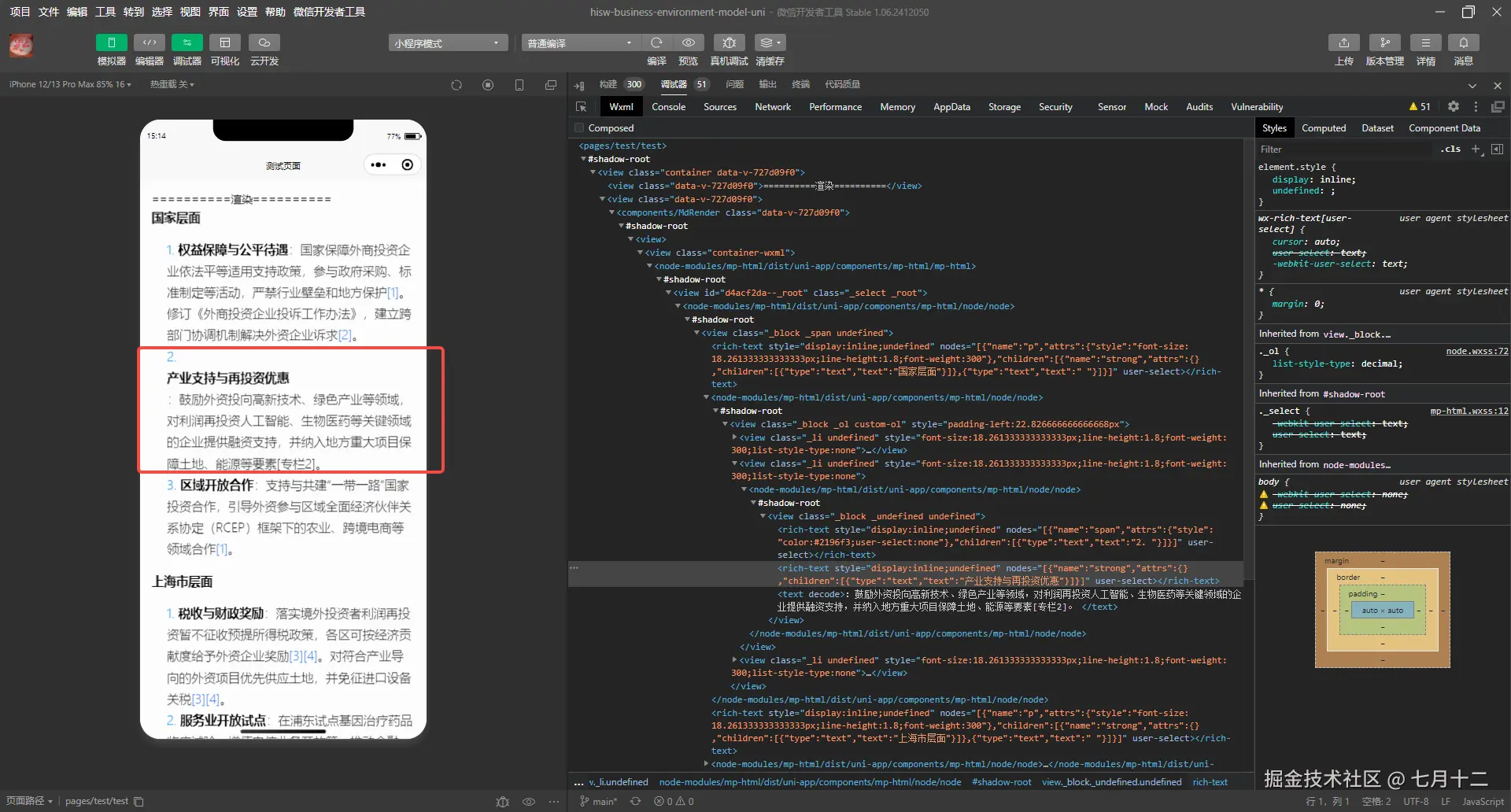Close the mini program via capsule circle button
The image size is (1511, 812).
[408, 165]
